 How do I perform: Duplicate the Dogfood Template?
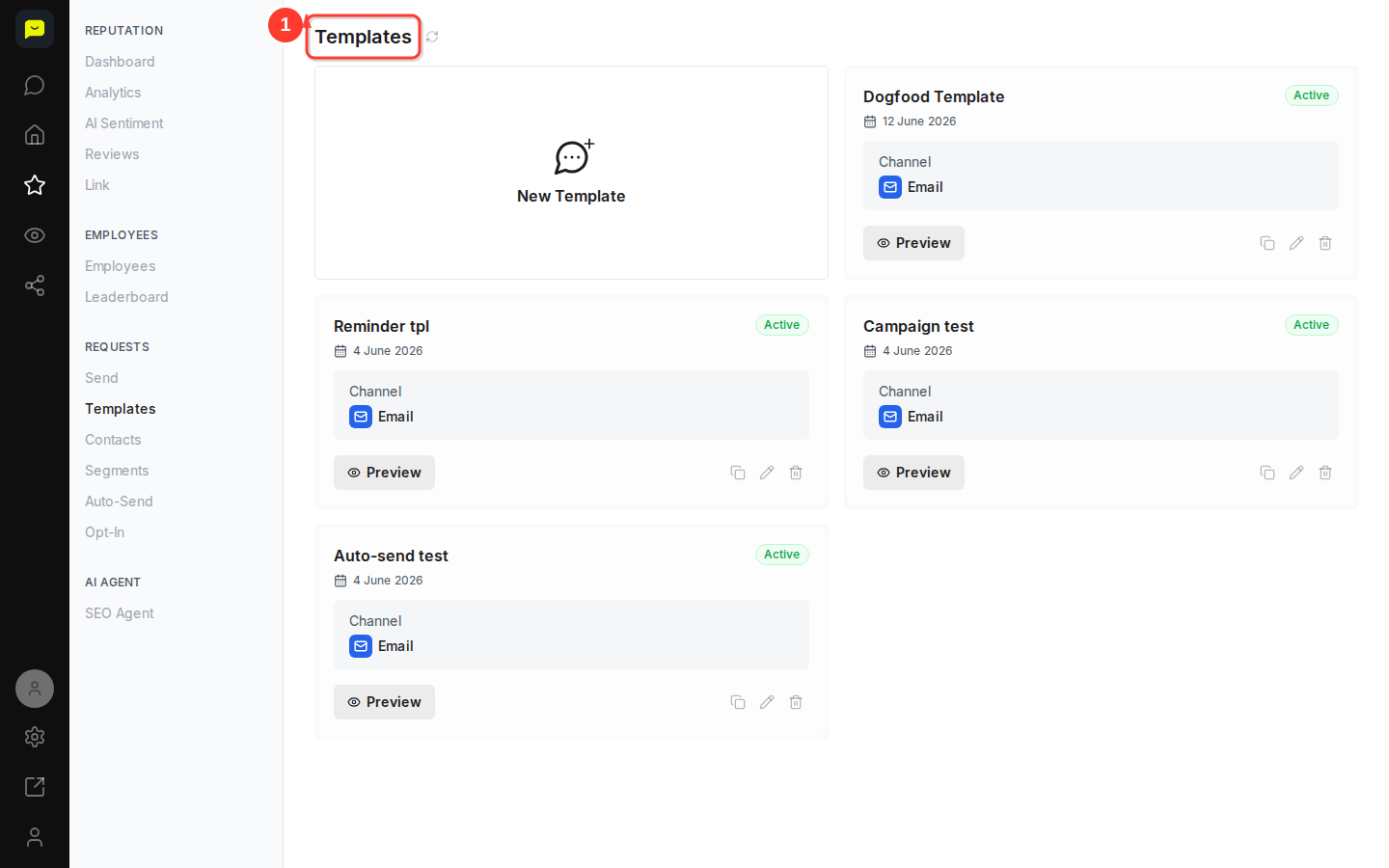[1267, 243]
